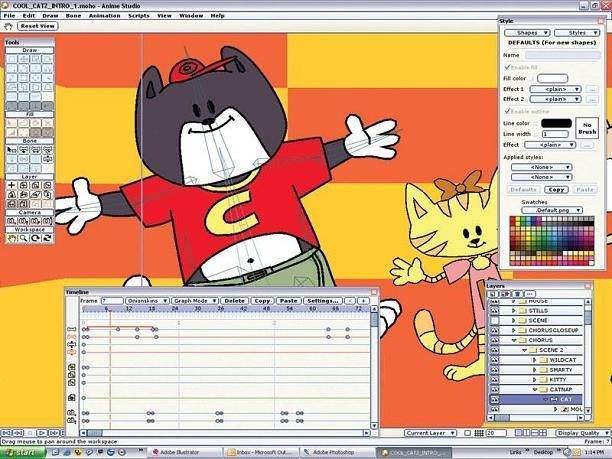Screen dimensions: 612x459
Task: Click the No Brush button
Action: (x=587, y=128)
